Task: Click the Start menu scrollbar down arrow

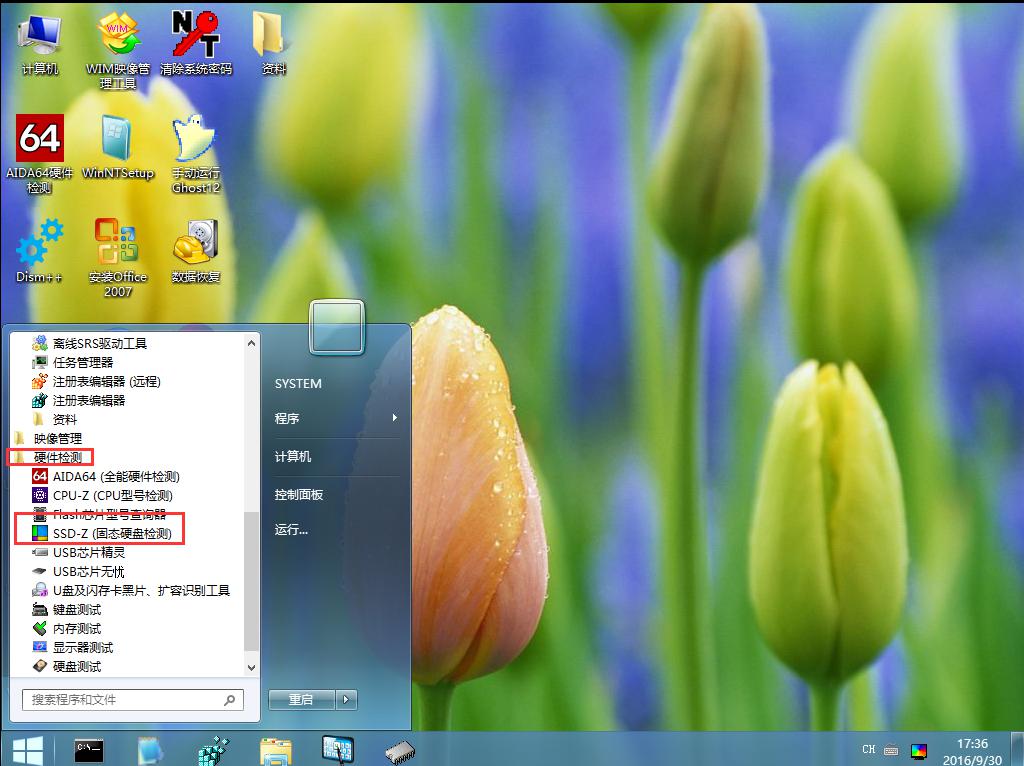Action: [251, 667]
